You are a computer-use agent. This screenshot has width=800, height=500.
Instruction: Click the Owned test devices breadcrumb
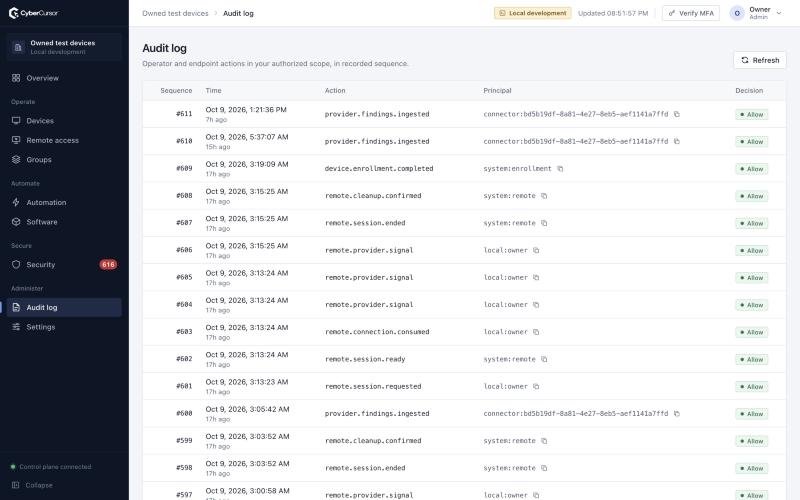(x=176, y=13)
